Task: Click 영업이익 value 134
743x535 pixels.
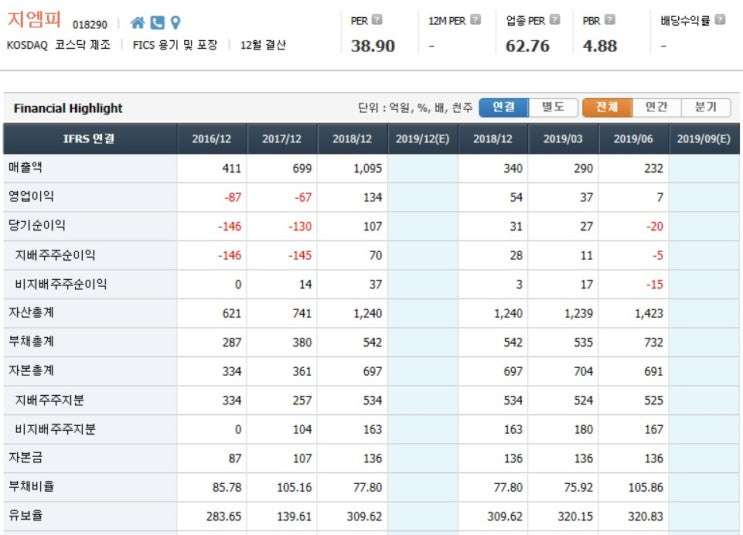Action: coord(372,198)
